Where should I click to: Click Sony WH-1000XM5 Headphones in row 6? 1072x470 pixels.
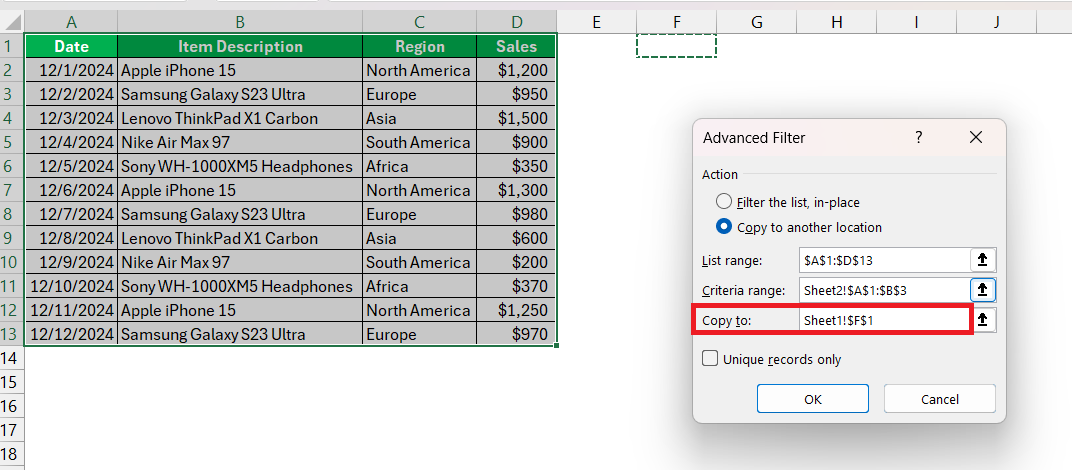click(x=240, y=166)
